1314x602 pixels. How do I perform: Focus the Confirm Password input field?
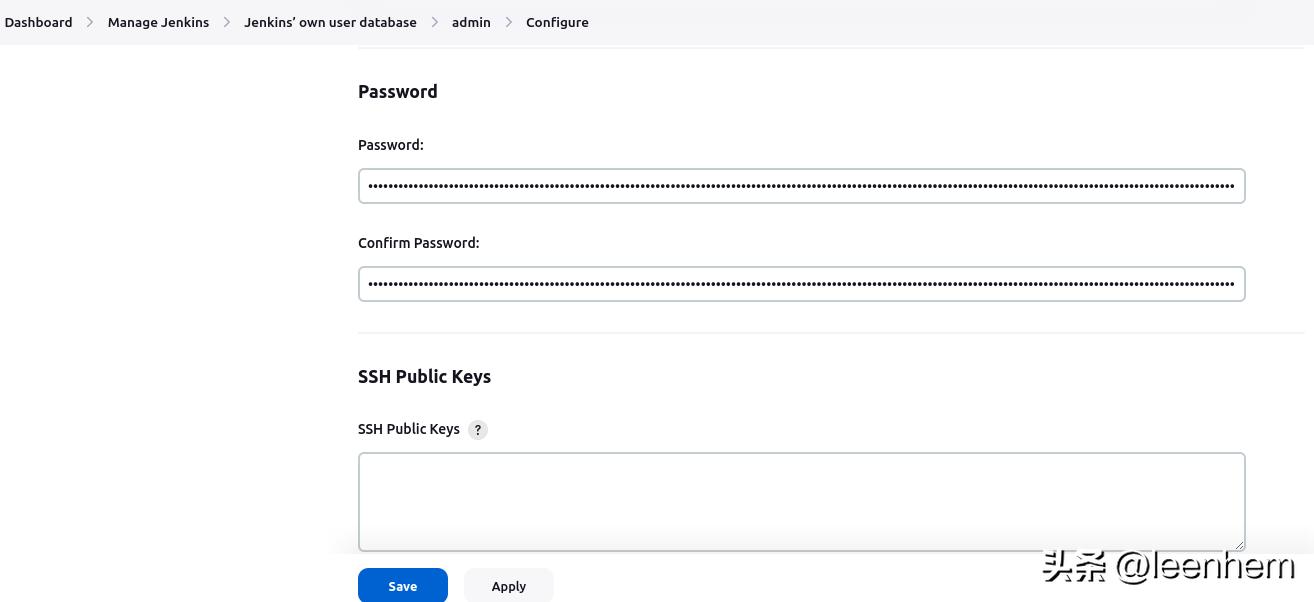pos(800,283)
